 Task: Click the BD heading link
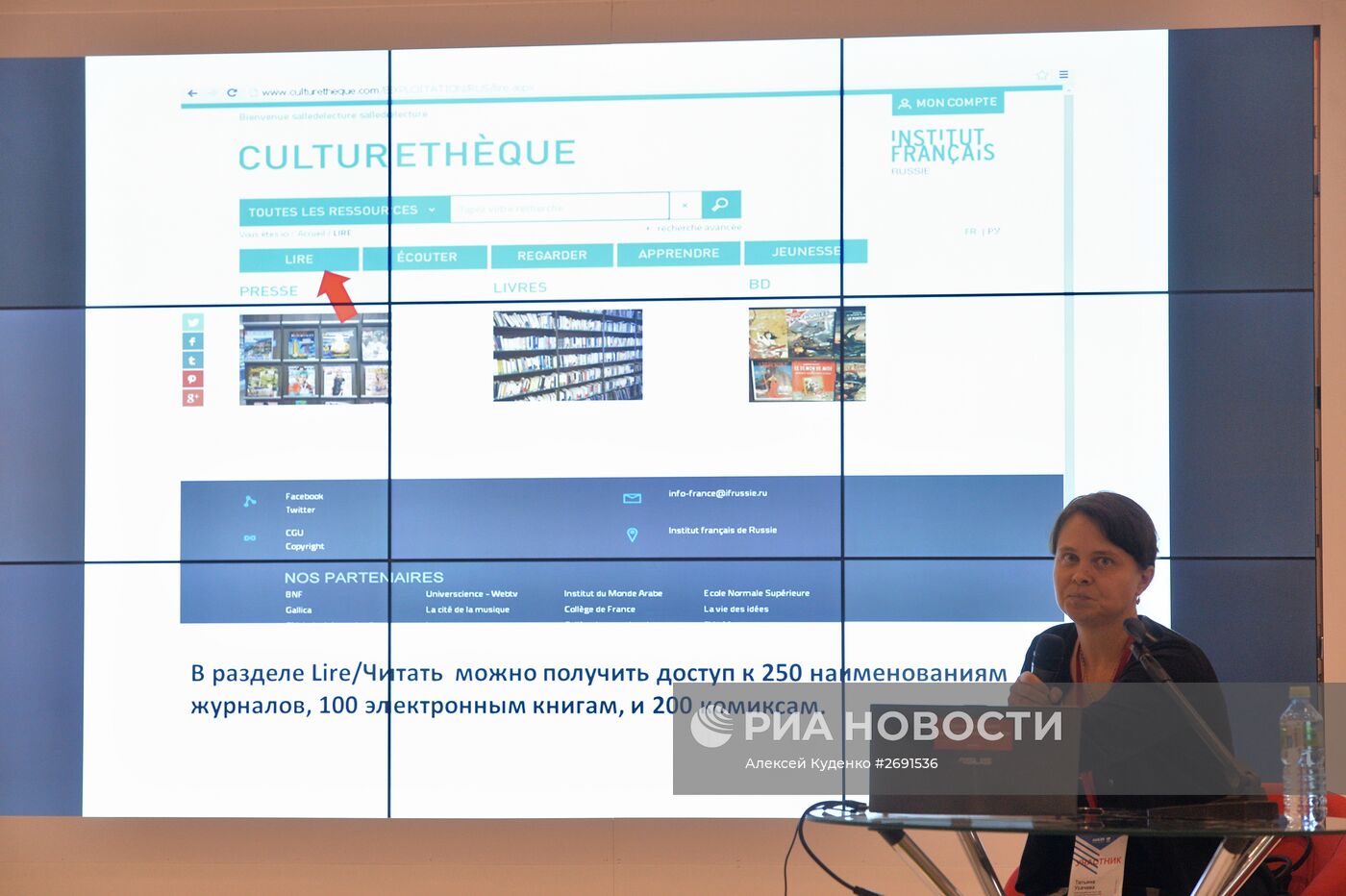pyautogui.click(x=760, y=285)
